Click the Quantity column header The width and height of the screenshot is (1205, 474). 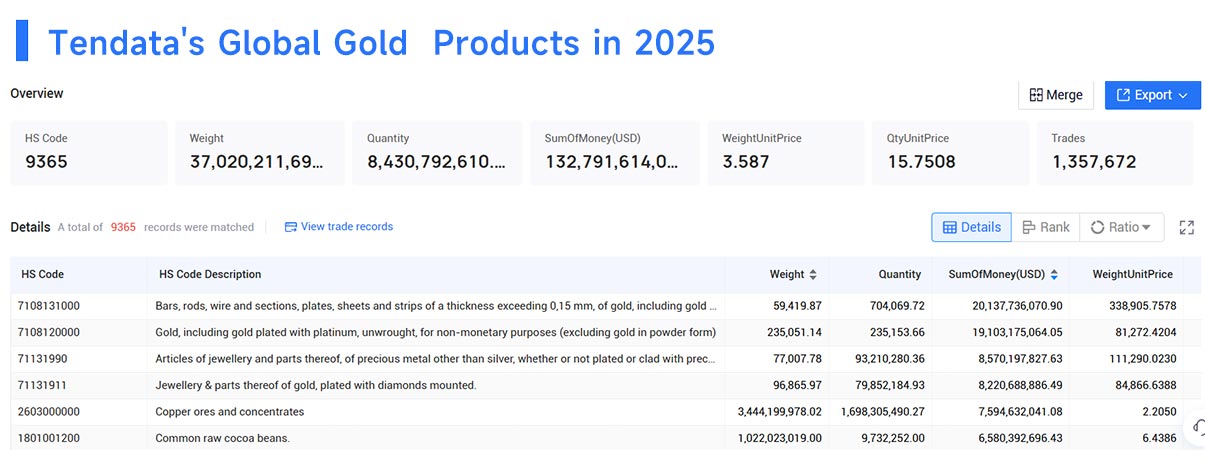[899, 274]
